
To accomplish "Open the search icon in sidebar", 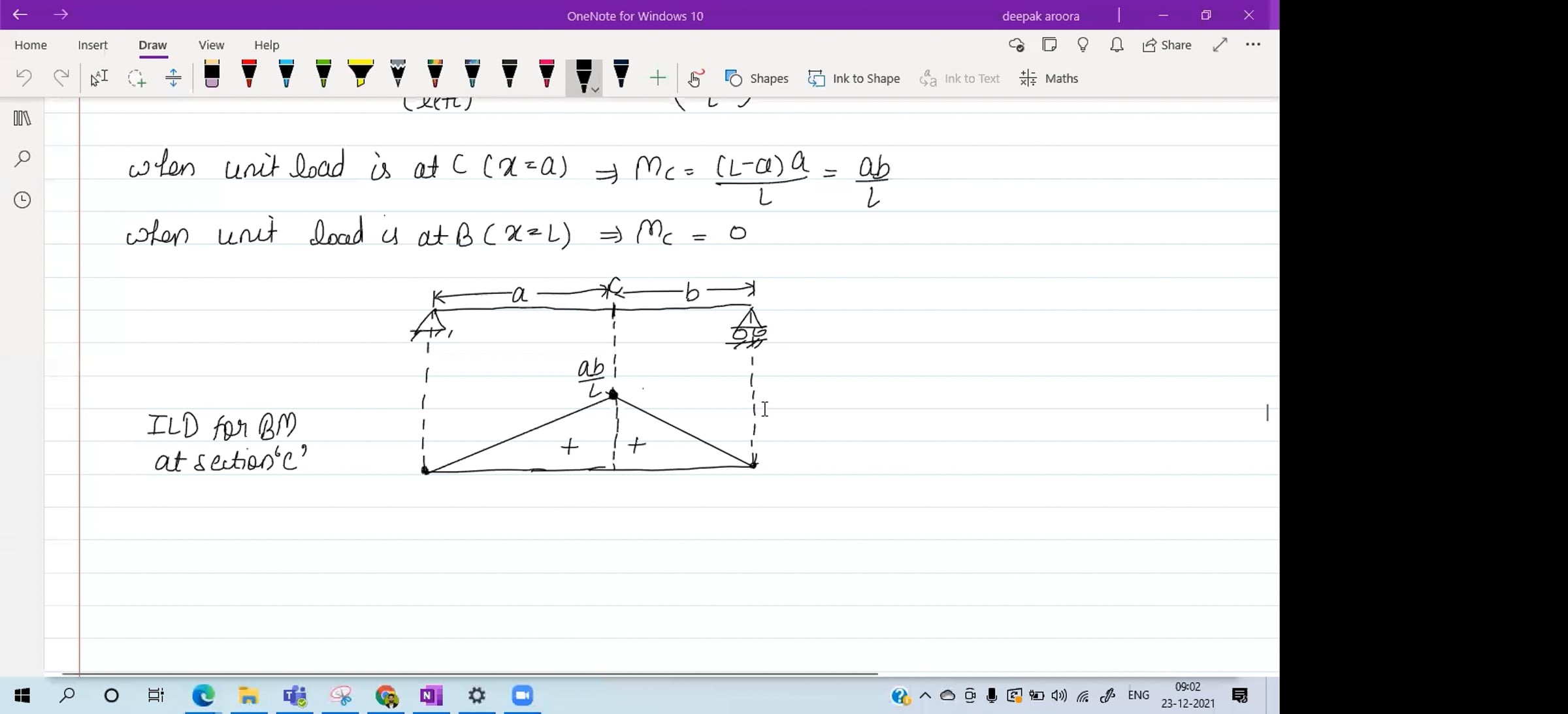I will coord(22,159).
